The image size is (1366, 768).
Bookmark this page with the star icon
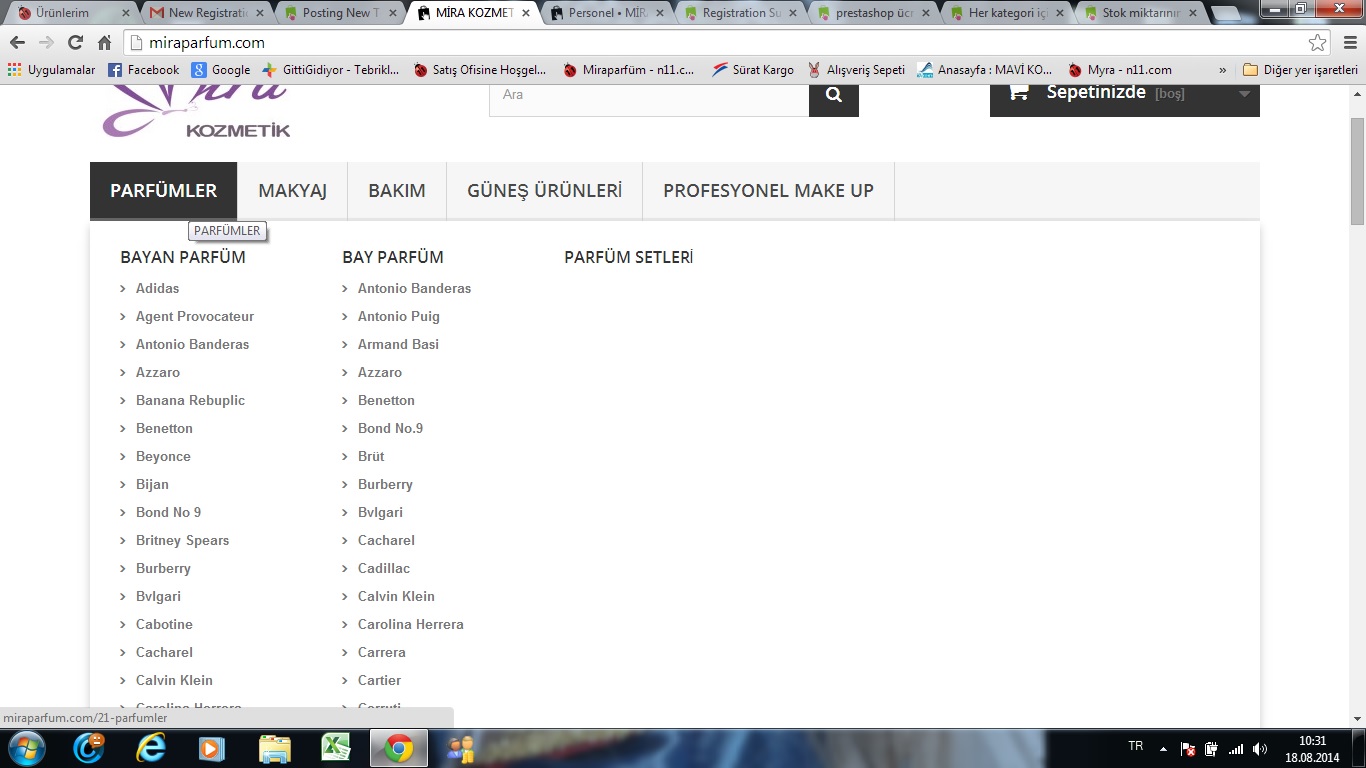(x=1318, y=43)
